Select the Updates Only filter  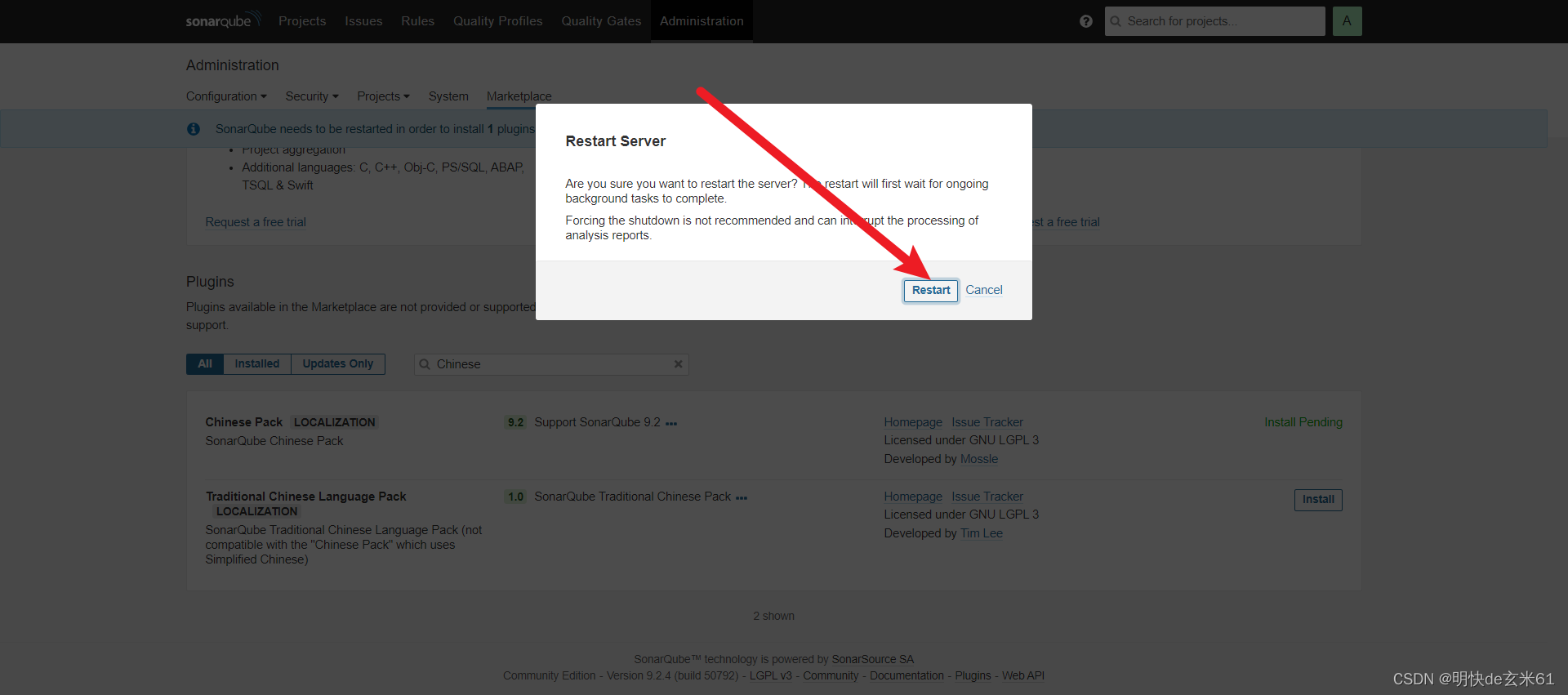click(x=337, y=364)
